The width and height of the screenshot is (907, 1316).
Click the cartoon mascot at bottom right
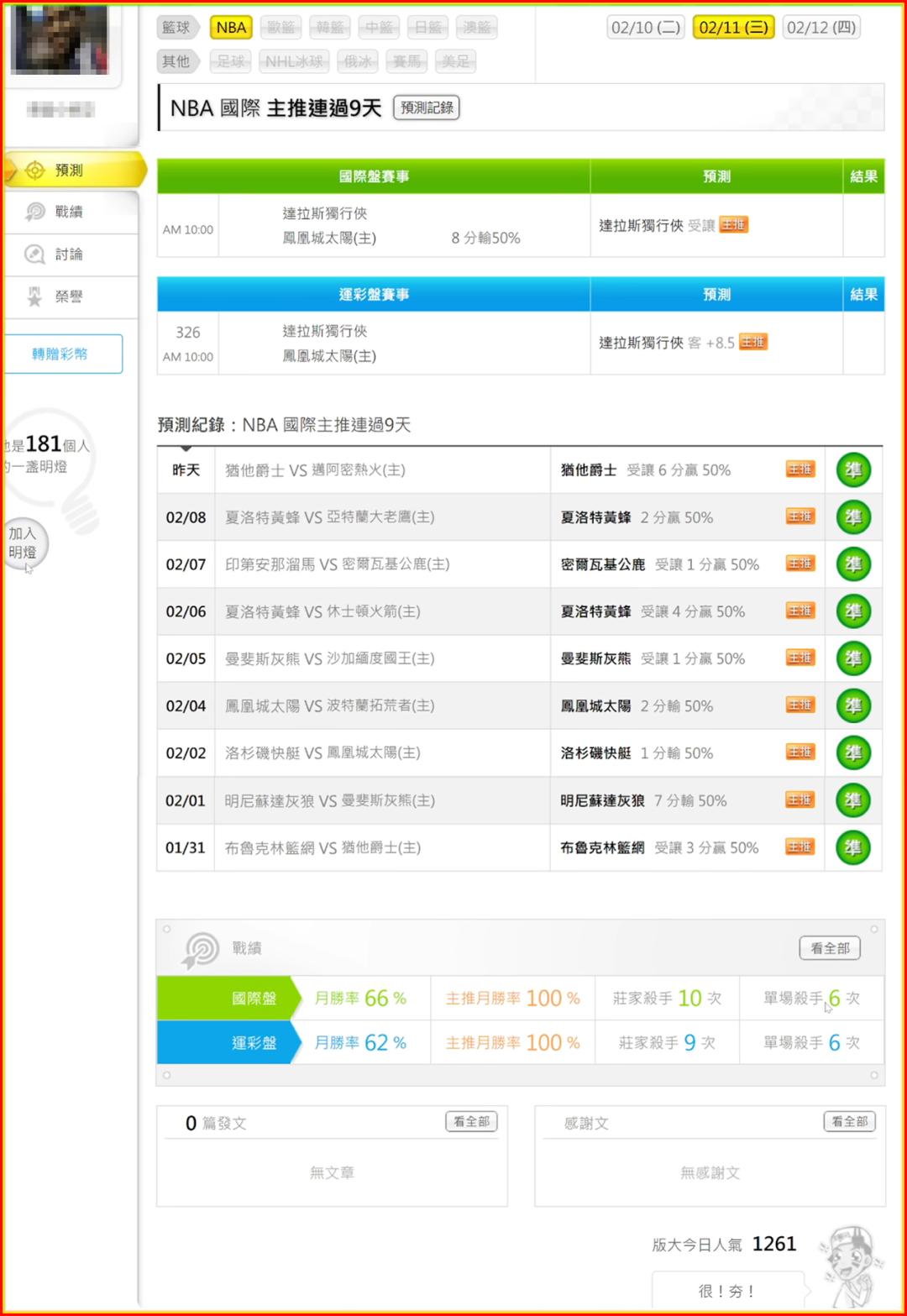pyautogui.click(x=850, y=1266)
